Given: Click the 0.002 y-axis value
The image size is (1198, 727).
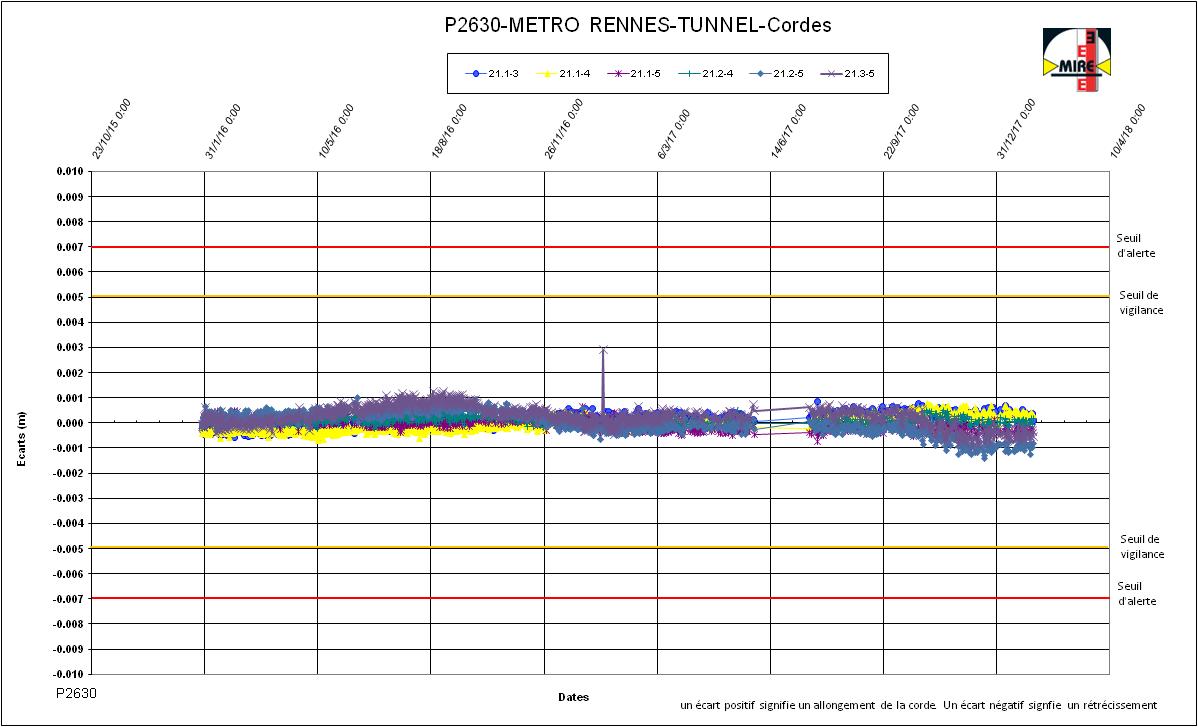Looking at the screenshot, I should click(69, 373).
